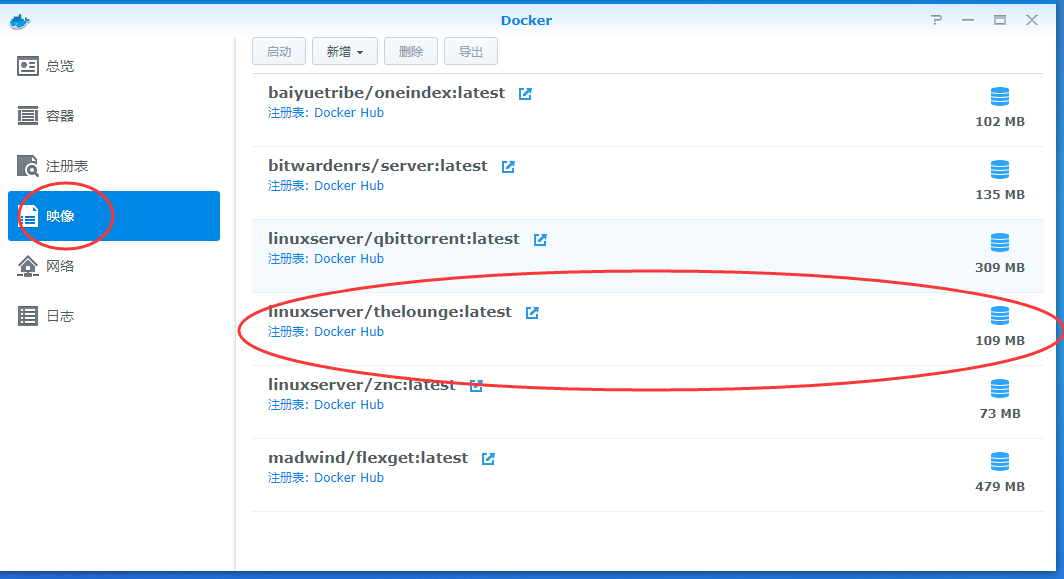Image resolution: width=1064 pixels, height=579 pixels.
Task: Click Docker Hub link under madwind/flexget
Action: pyautogui.click(x=349, y=477)
